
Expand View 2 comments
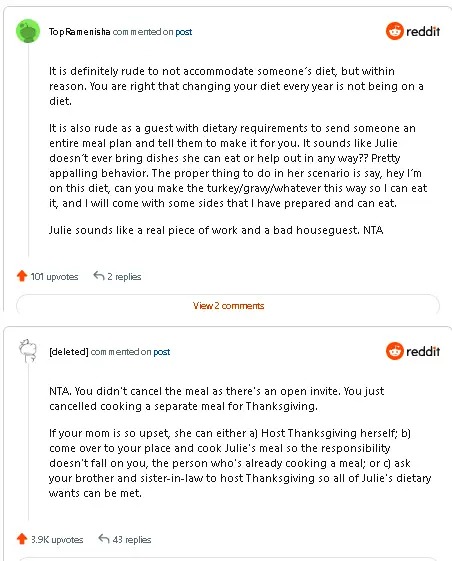pyautogui.click(x=228, y=306)
